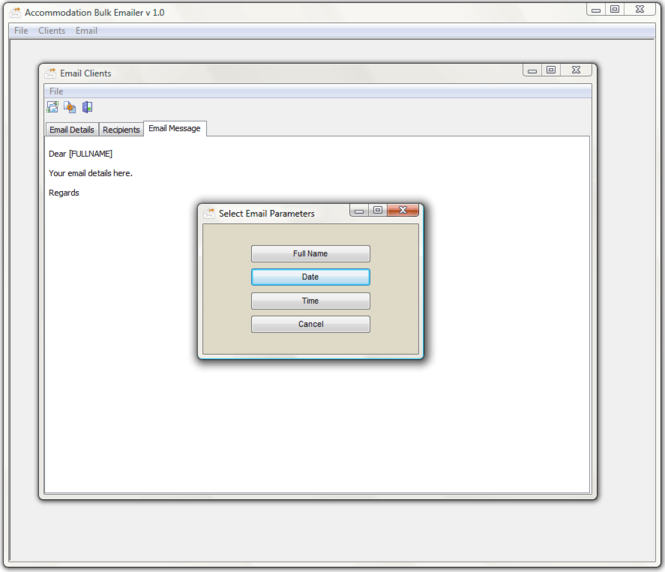
Task: Close the Accommodation Bulk Emailer main window
Action: 640,9
